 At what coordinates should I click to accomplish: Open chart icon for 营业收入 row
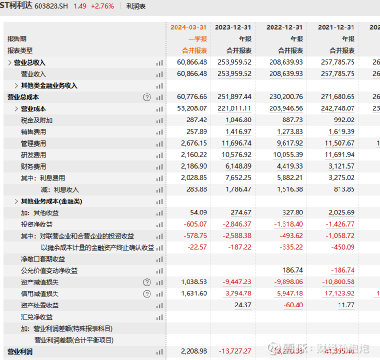click(160, 74)
